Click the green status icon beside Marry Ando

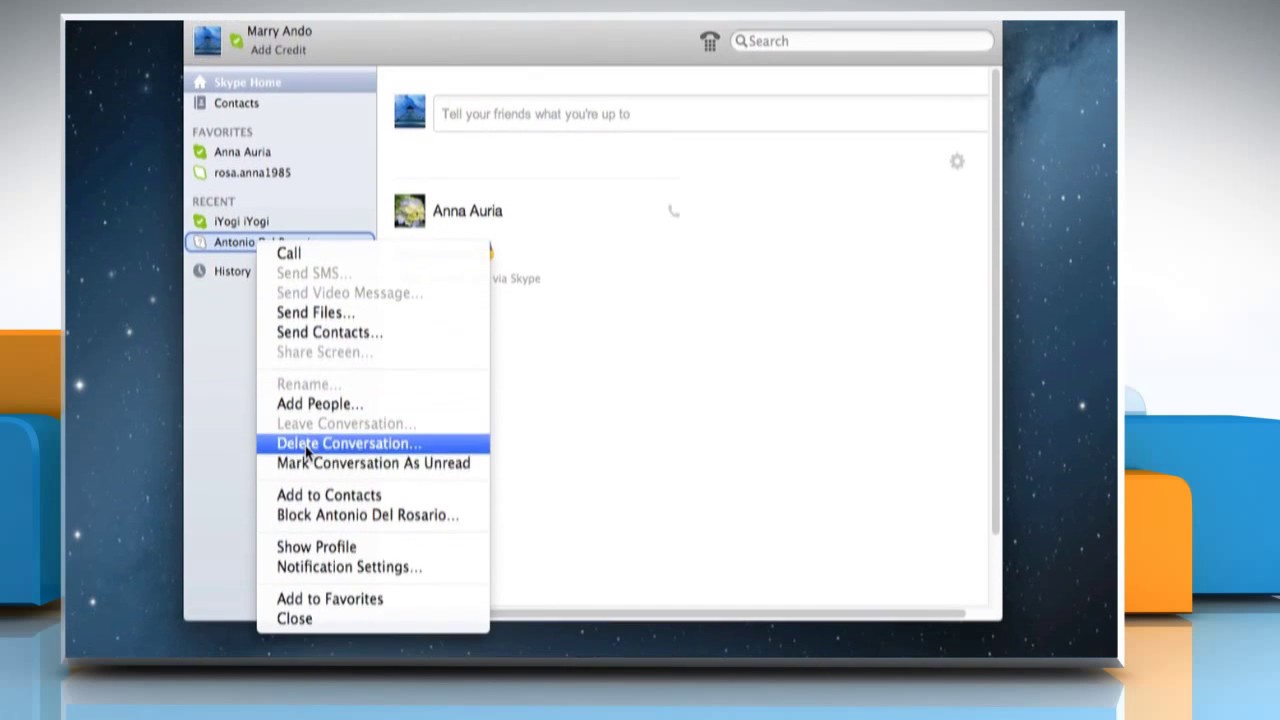[236, 41]
